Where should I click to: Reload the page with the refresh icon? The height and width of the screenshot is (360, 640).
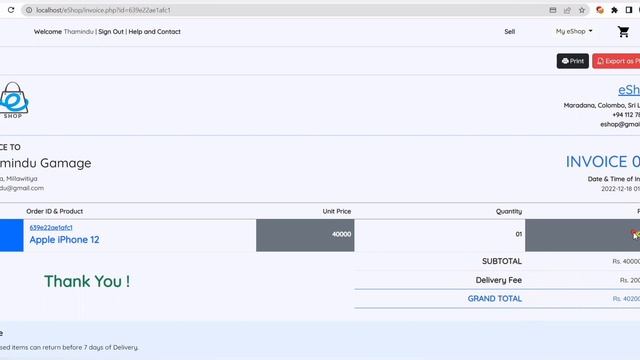[x=11, y=10]
